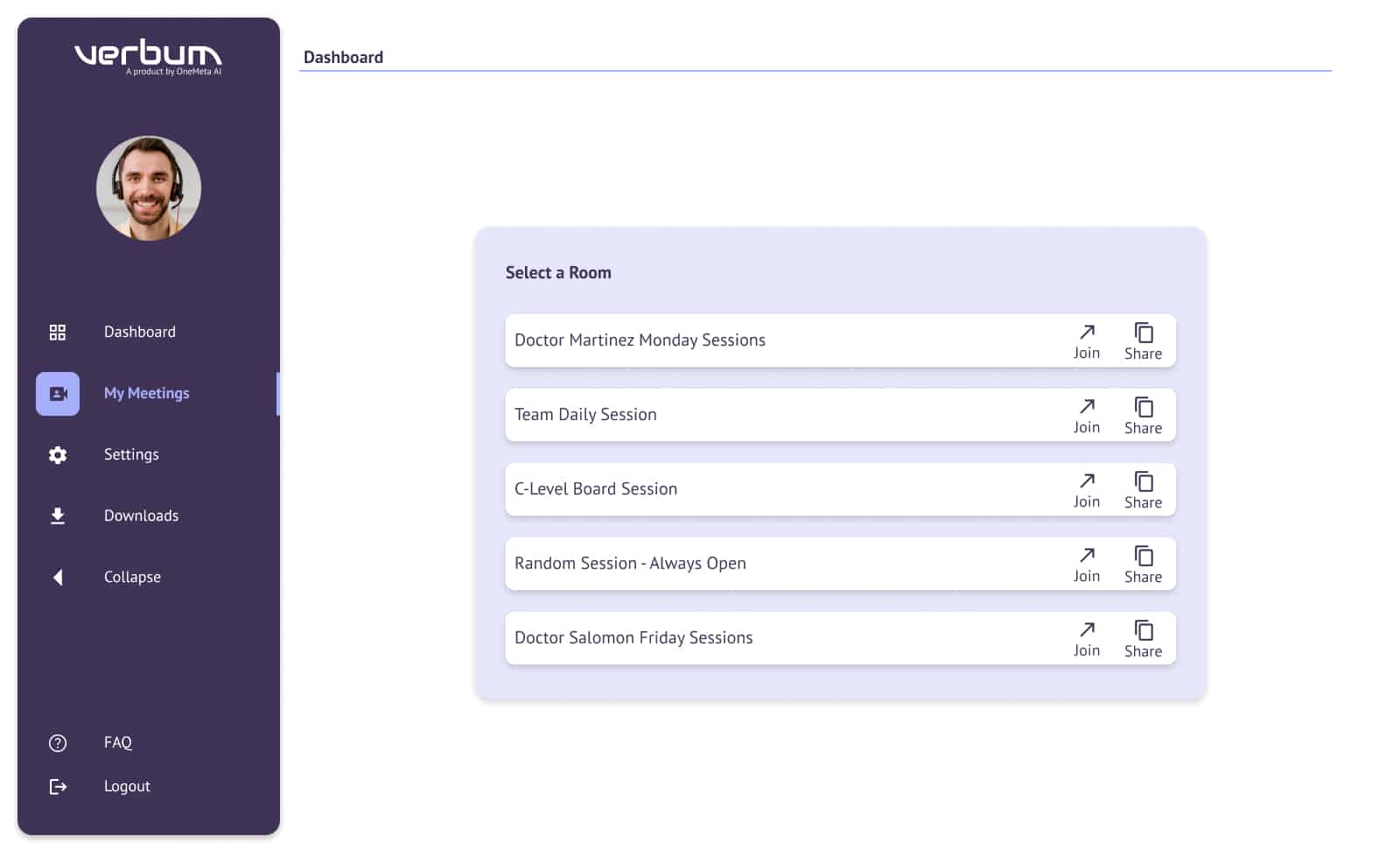Click the Logout exit icon

tap(58, 787)
